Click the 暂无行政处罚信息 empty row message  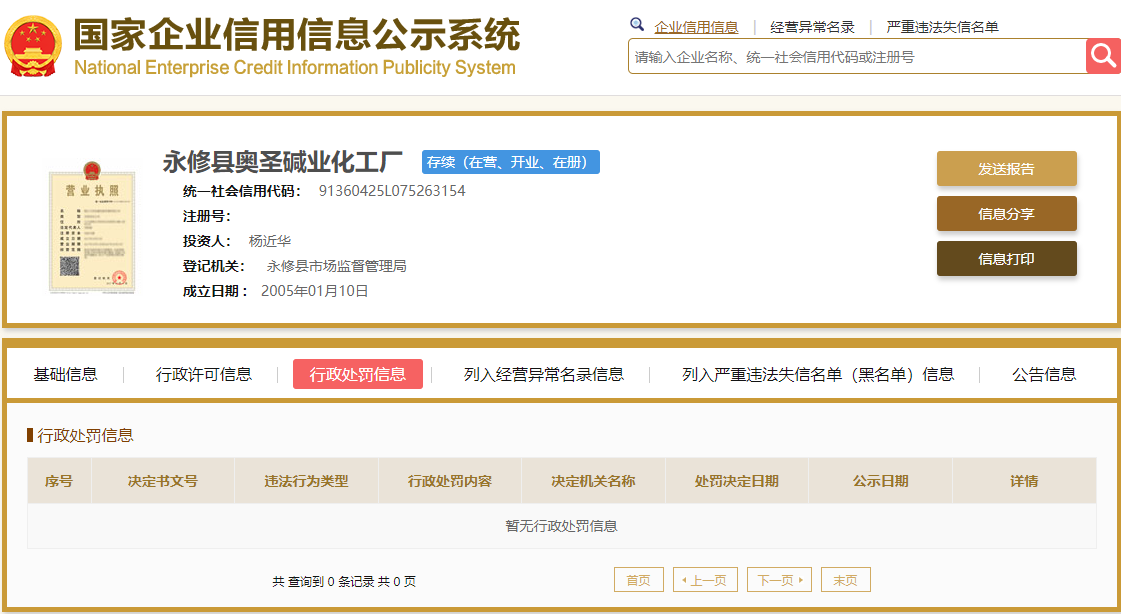pos(561,526)
